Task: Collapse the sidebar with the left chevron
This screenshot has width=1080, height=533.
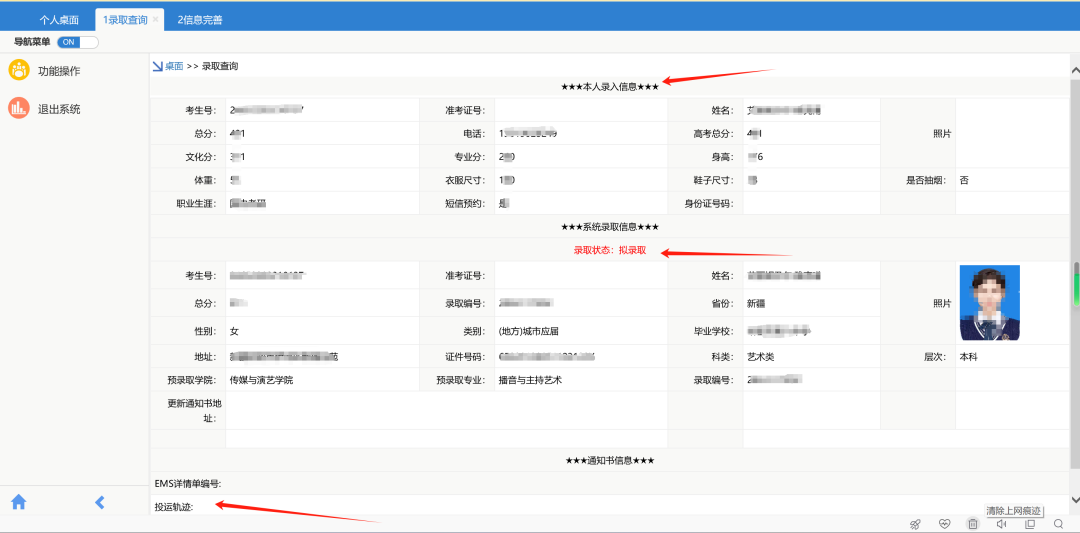Action: [99, 502]
